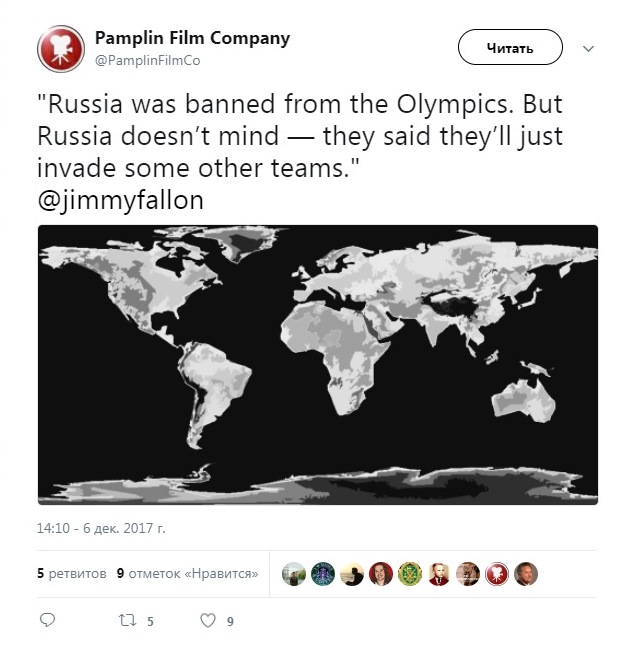
Task: Like the tweet with heart icon
Action: coord(208,621)
